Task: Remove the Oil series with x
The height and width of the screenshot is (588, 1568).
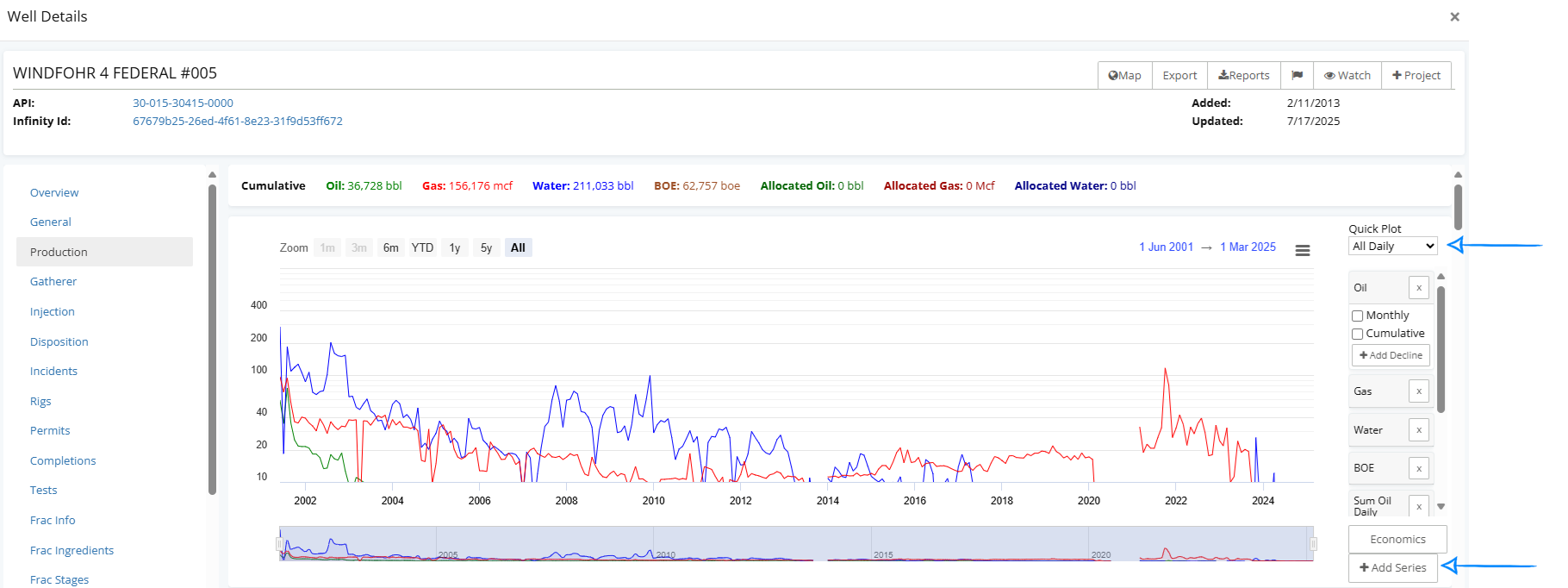Action: click(1418, 288)
